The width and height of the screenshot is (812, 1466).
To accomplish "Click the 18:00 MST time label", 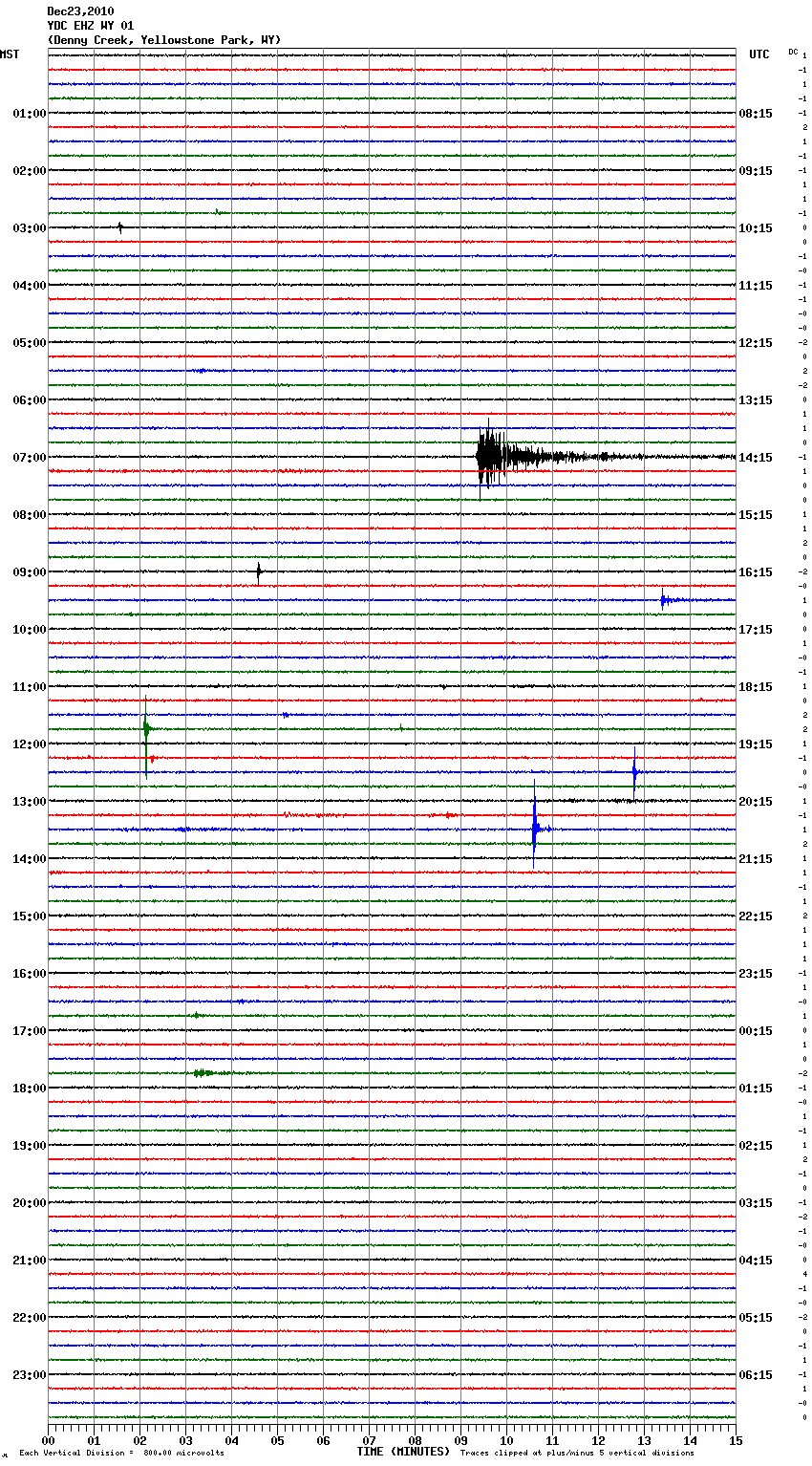I will click(x=30, y=1089).
